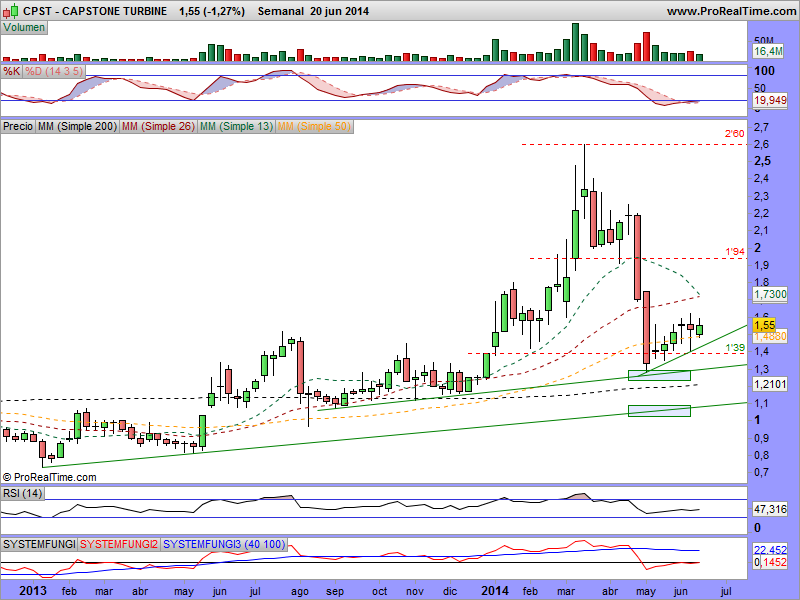Click the CPST - CAPSTONE TURBINE title
The width and height of the screenshot is (800, 600).
tap(95, 11)
